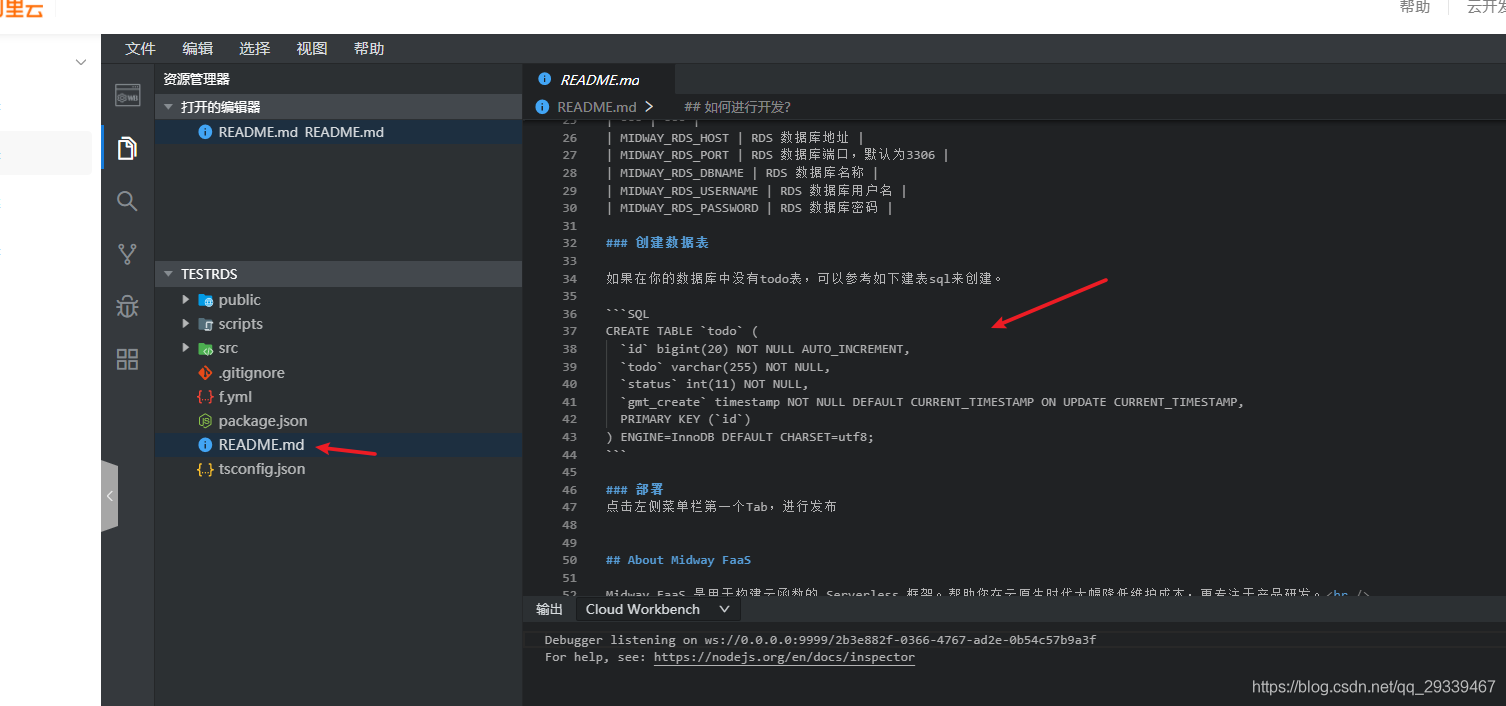Open the 帮助 menu in IDE menu bar

[x=368, y=48]
